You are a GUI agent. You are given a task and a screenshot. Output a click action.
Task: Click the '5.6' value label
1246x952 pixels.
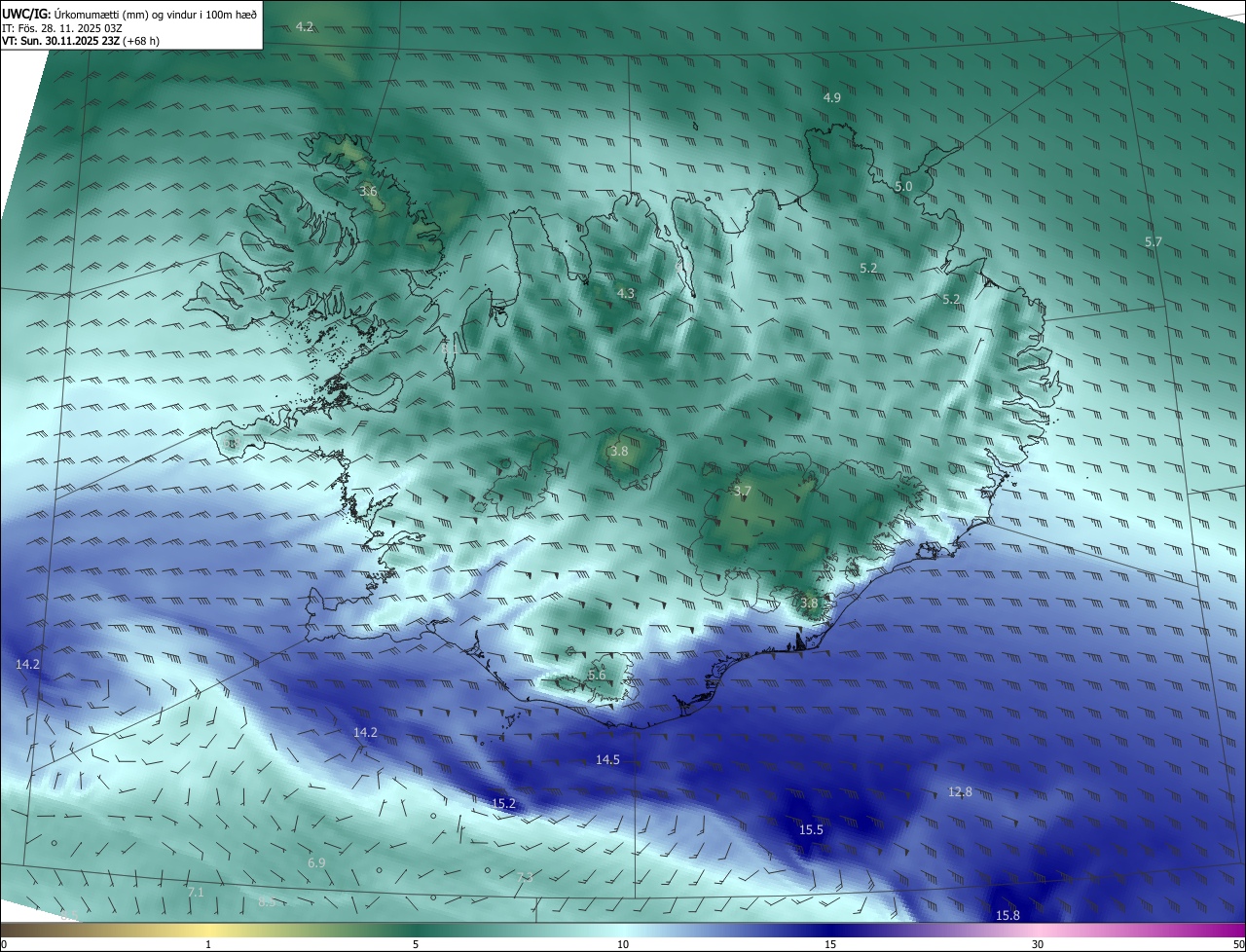pos(597,675)
